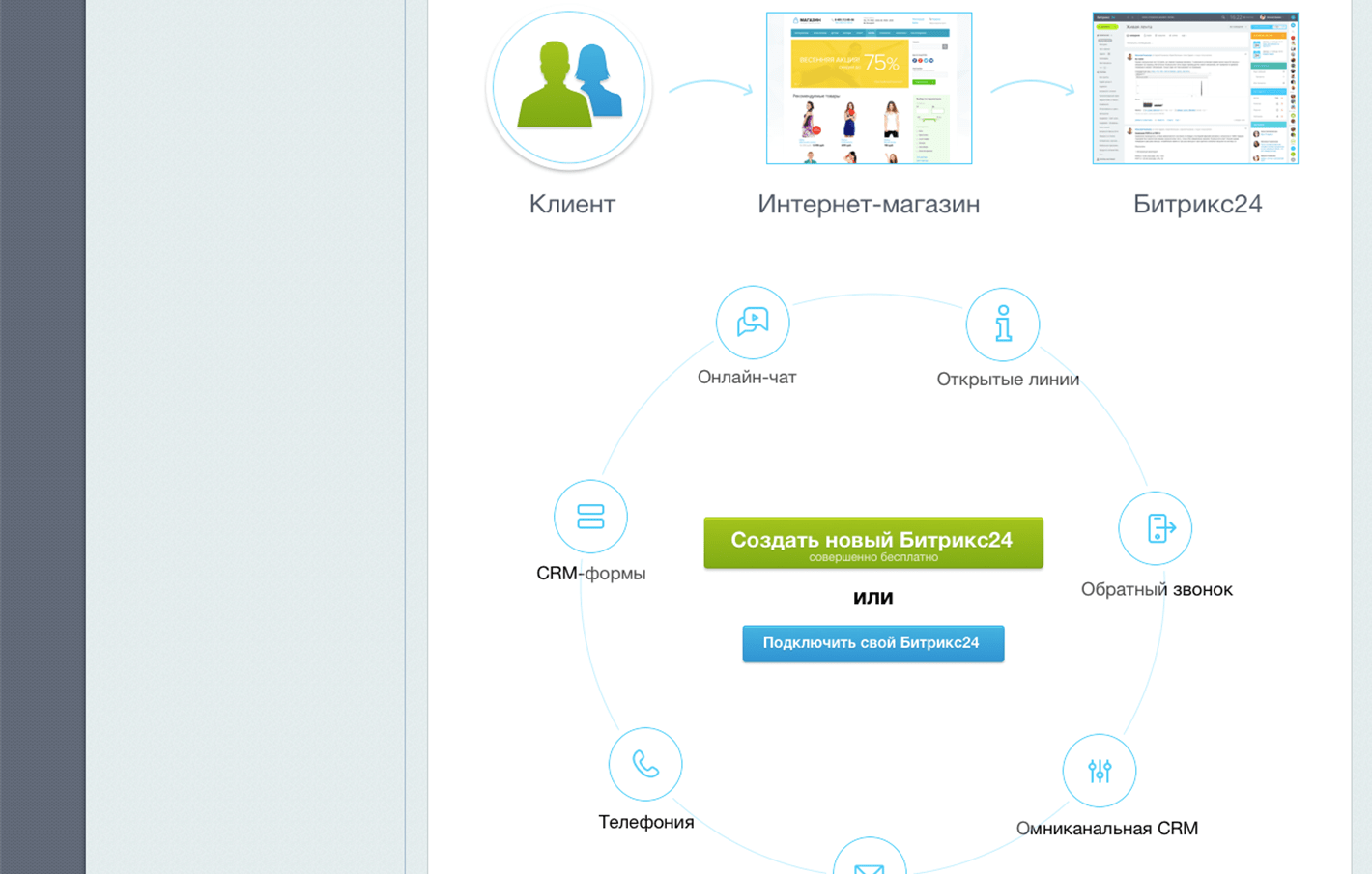
Task: Click the Омниканальная CRM label
Action: 1107,829
